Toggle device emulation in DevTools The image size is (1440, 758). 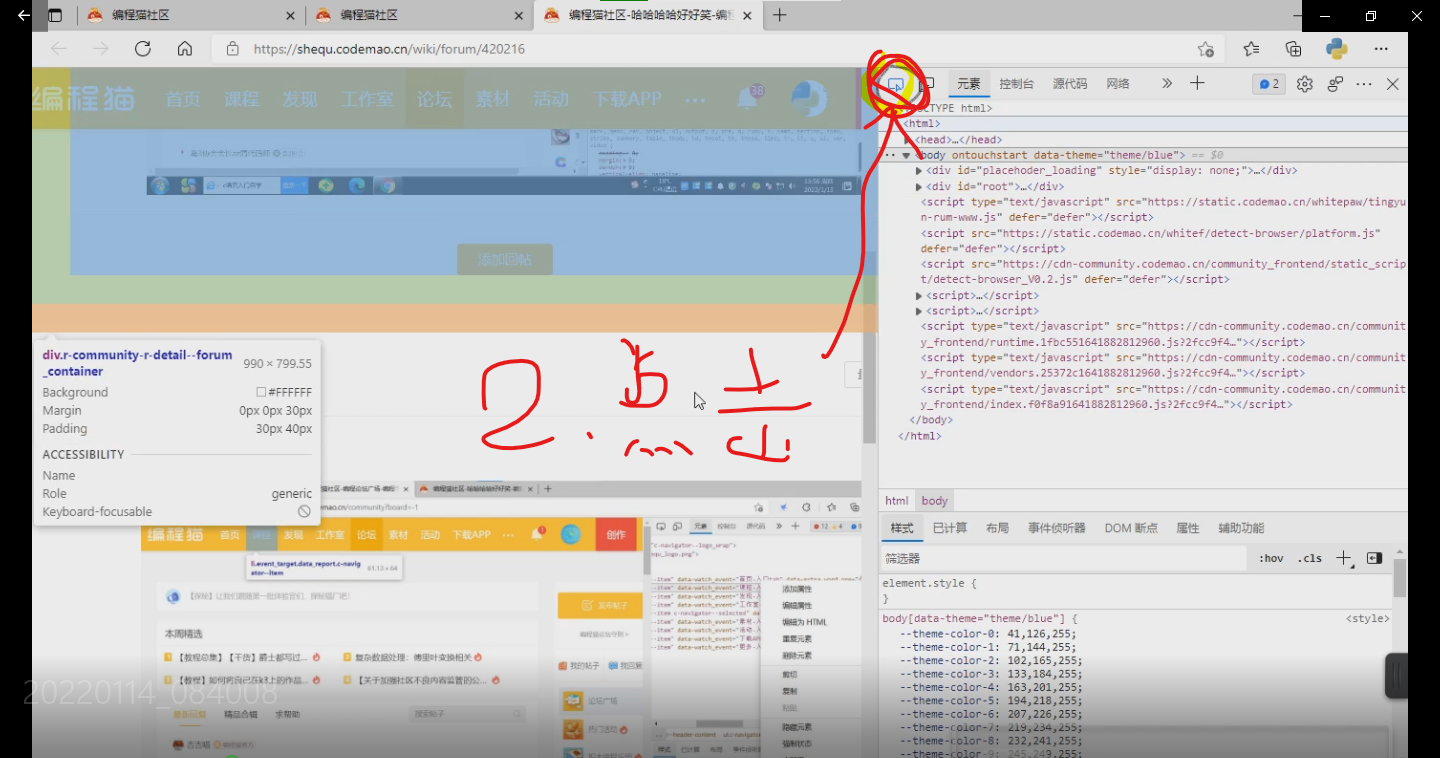click(x=927, y=84)
